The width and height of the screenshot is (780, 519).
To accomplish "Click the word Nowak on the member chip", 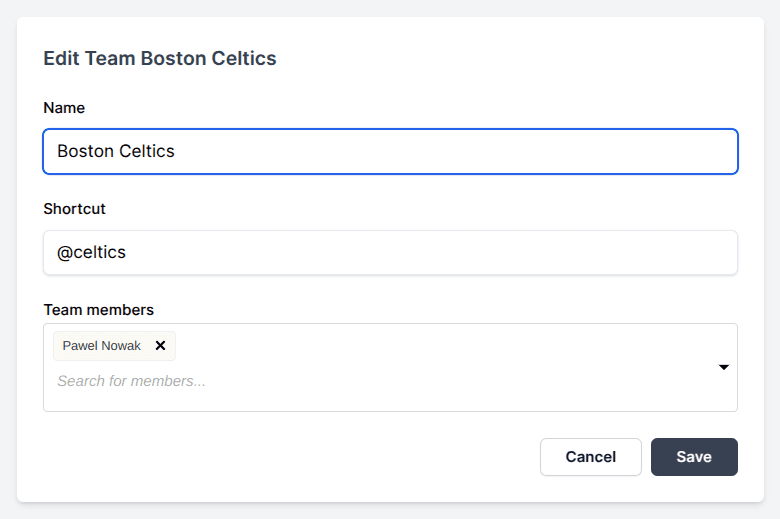I will click(x=121, y=346).
